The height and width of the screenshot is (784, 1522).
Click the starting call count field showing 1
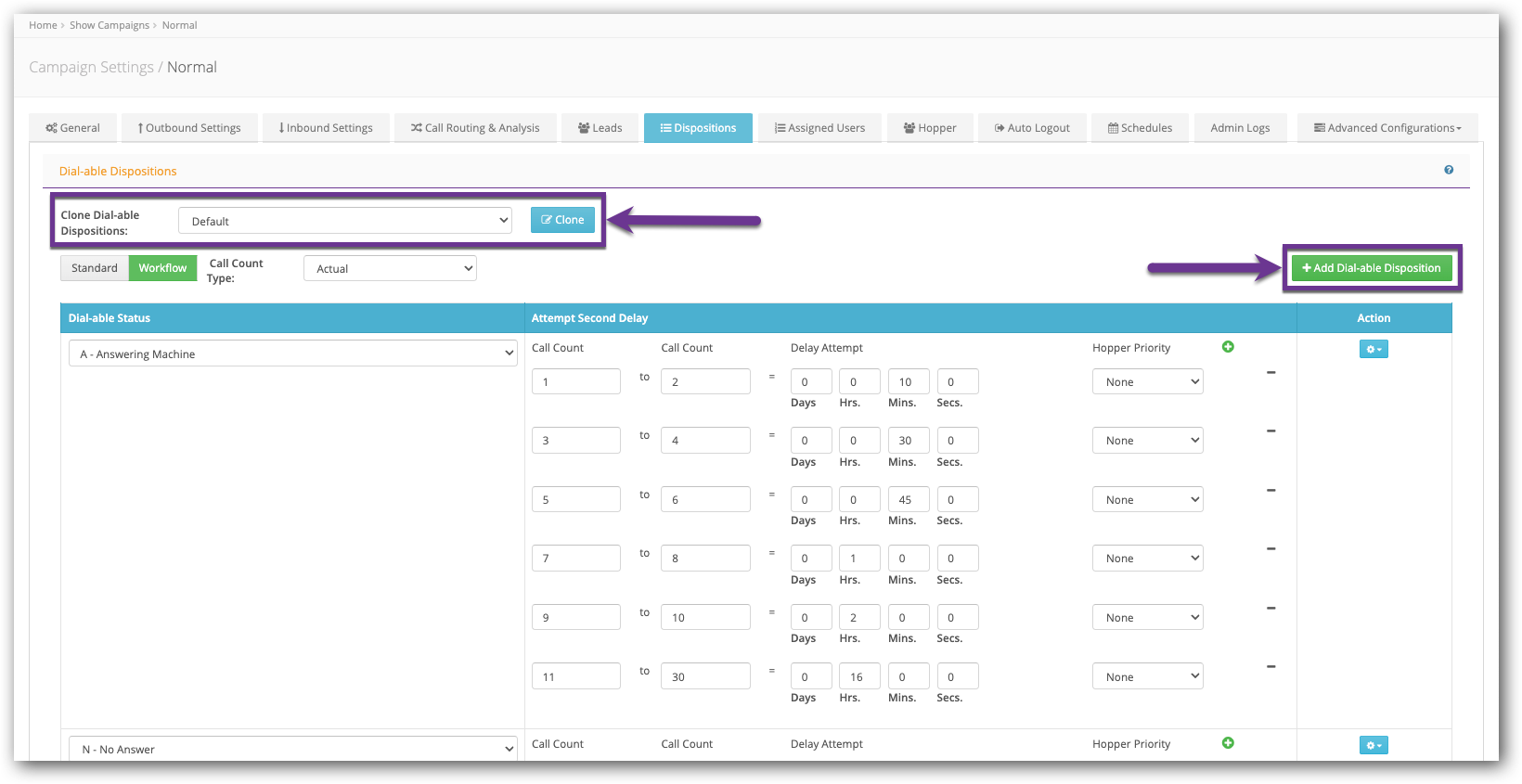click(576, 381)
